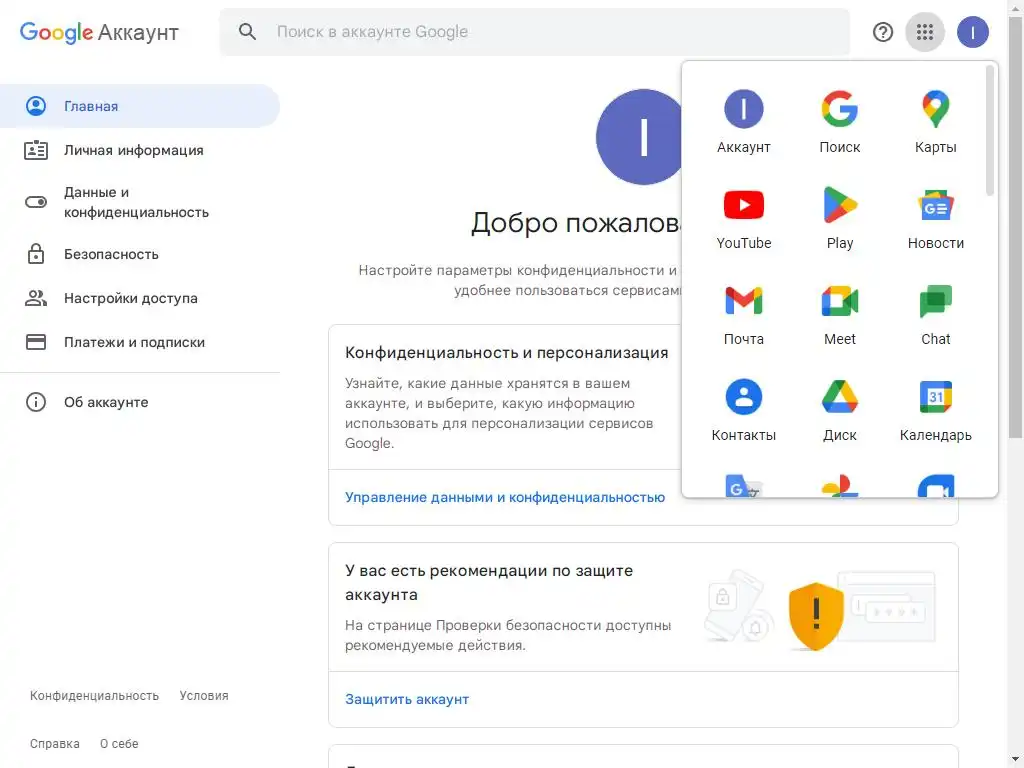Click the Добро пожаловать heading
Viewport: 1024px width, 768px height.
(x=576, y=223)
